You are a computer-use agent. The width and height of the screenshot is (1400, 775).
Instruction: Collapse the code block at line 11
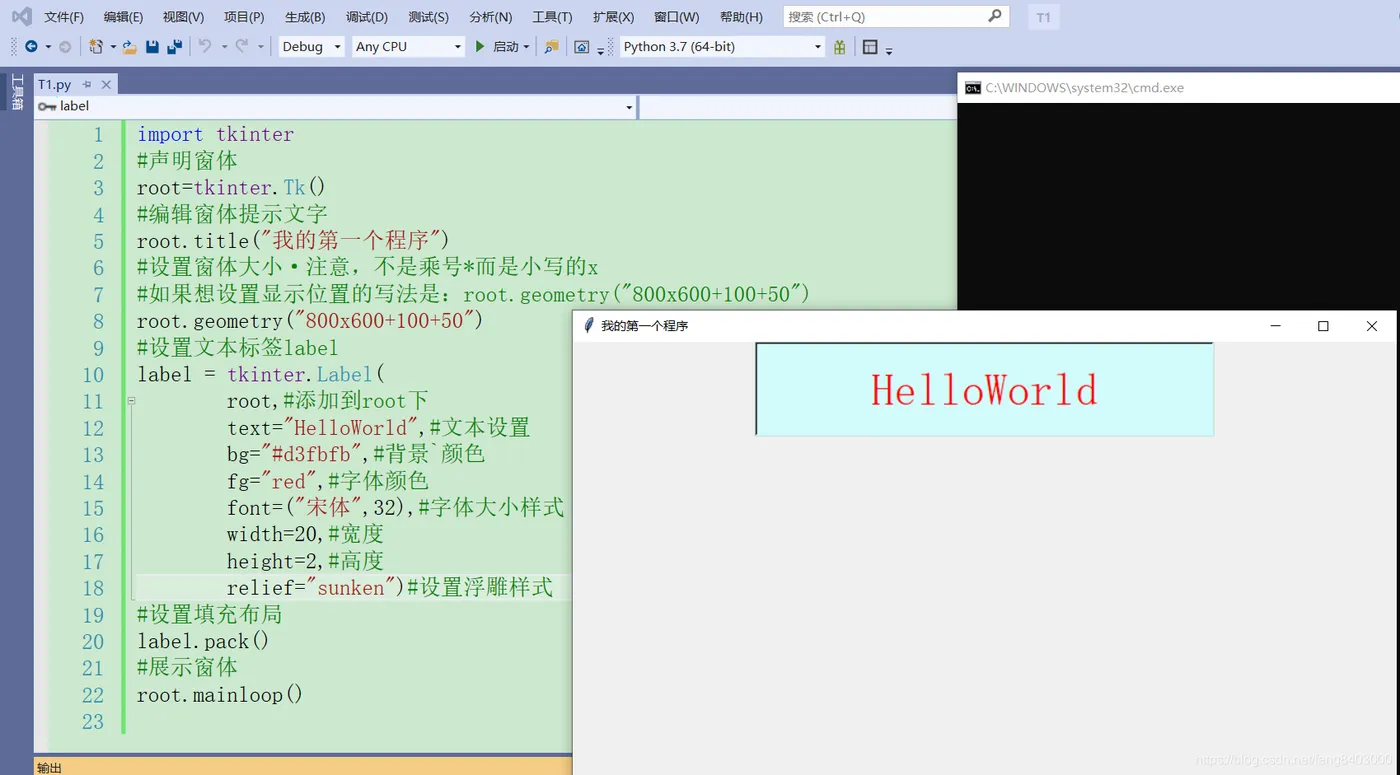(131, 401)
